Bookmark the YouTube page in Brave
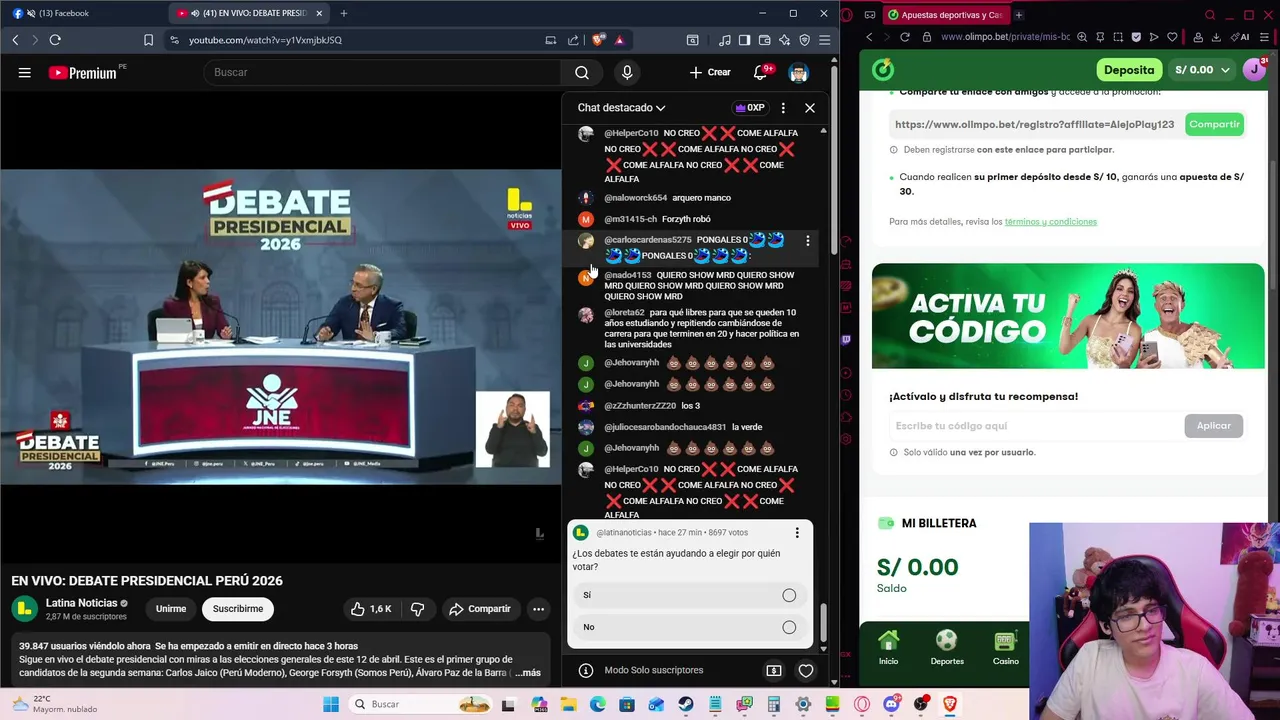 (x=148, y=40)
